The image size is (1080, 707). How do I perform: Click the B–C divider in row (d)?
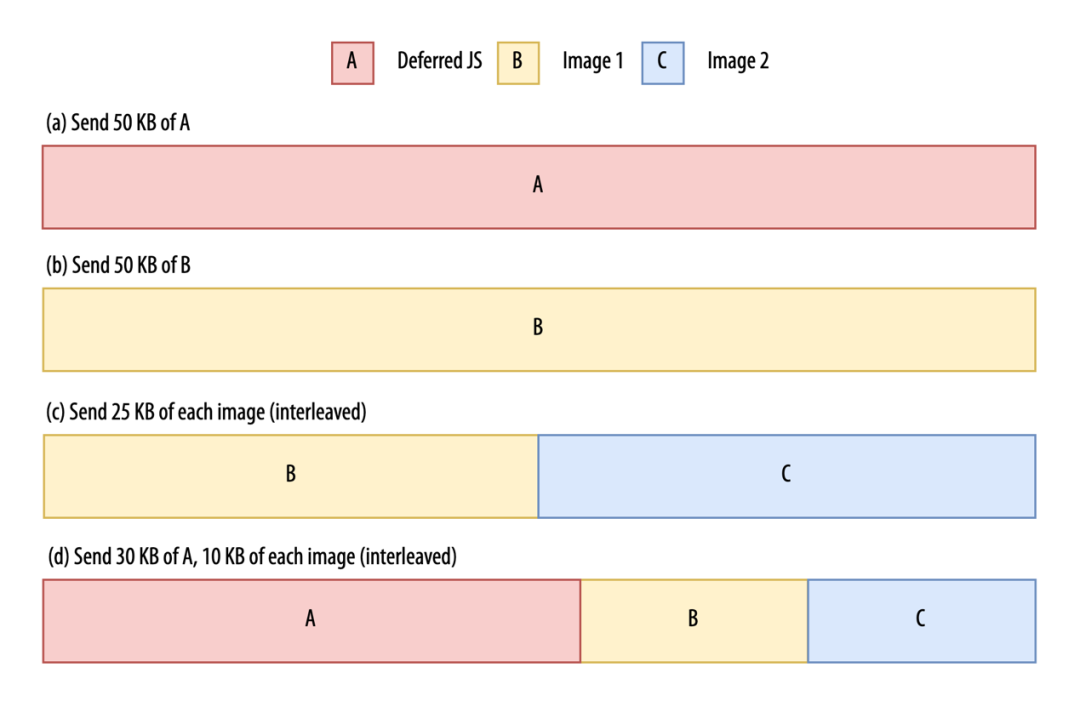tap(807, 620)
